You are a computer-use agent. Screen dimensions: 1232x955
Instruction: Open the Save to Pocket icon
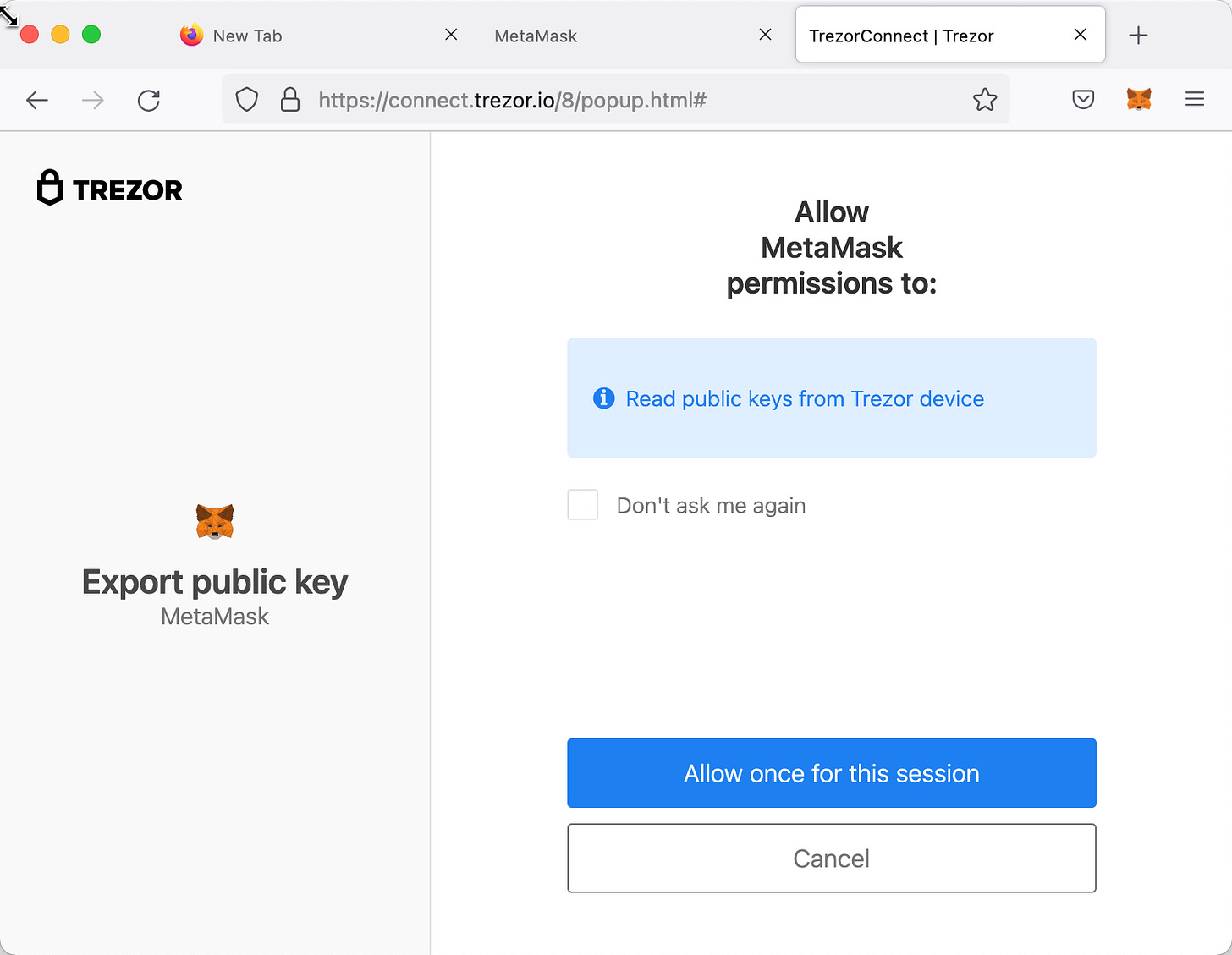pos(1083,100)
